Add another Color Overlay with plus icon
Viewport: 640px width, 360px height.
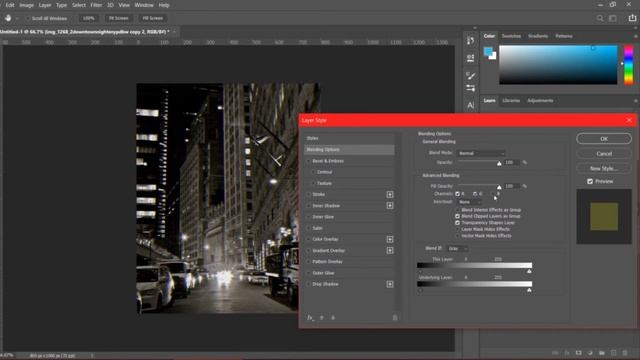point(390,239)
